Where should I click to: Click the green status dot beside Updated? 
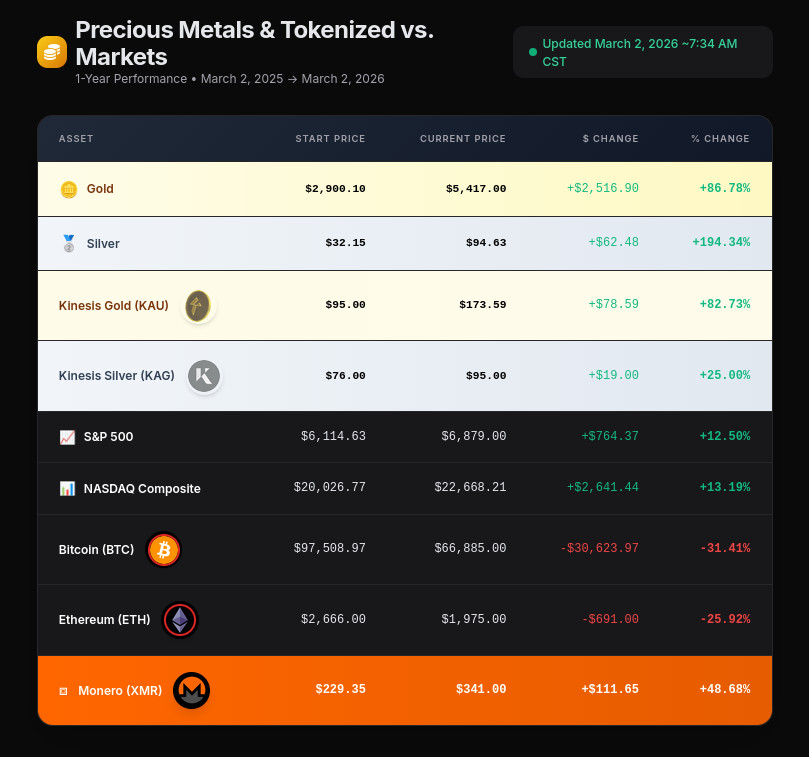(x=533, y=52)
